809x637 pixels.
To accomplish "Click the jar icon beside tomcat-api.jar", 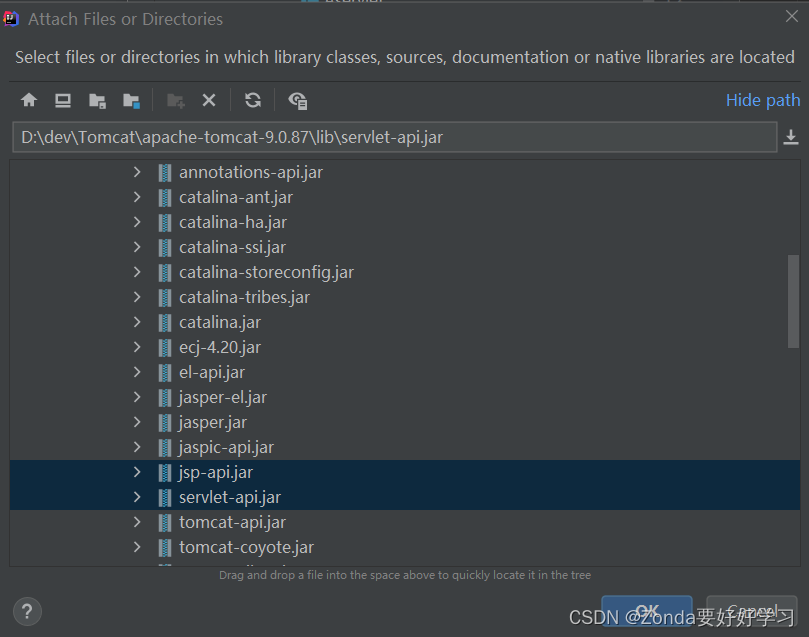I will click(165, 522).
